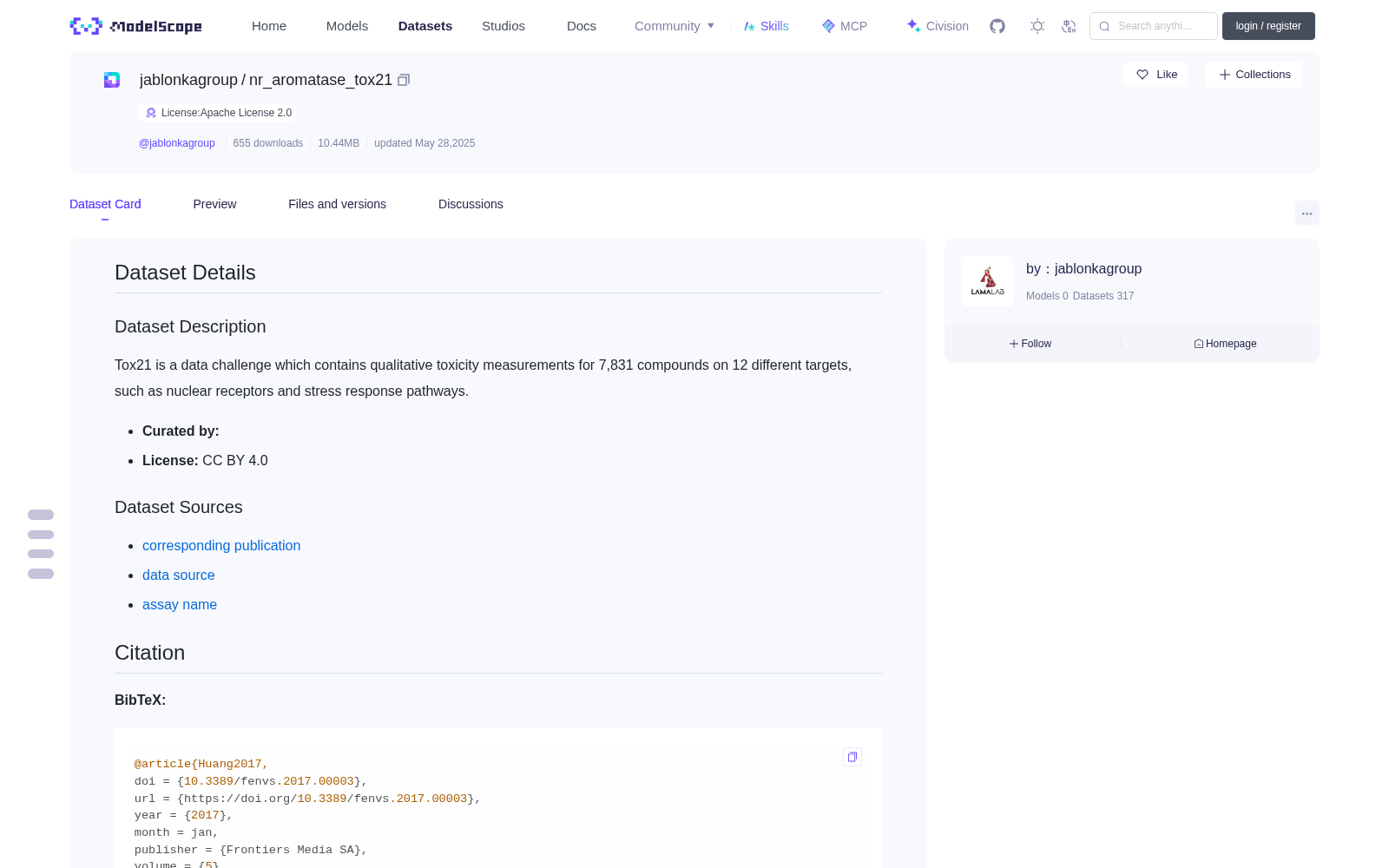Viewport: 1389px width, 868px height.
Task: Switch to the Discussions tab
Action: coord(471,204)
